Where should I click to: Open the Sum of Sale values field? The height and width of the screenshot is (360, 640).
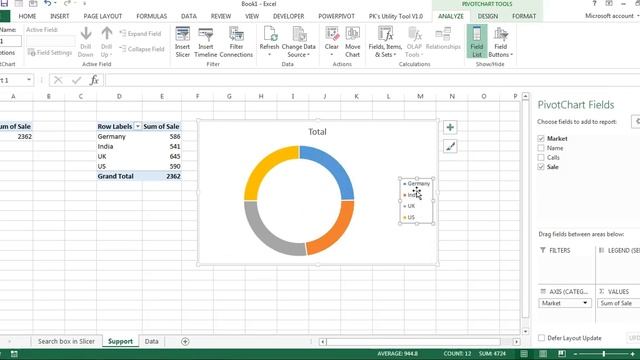(618, 303)
